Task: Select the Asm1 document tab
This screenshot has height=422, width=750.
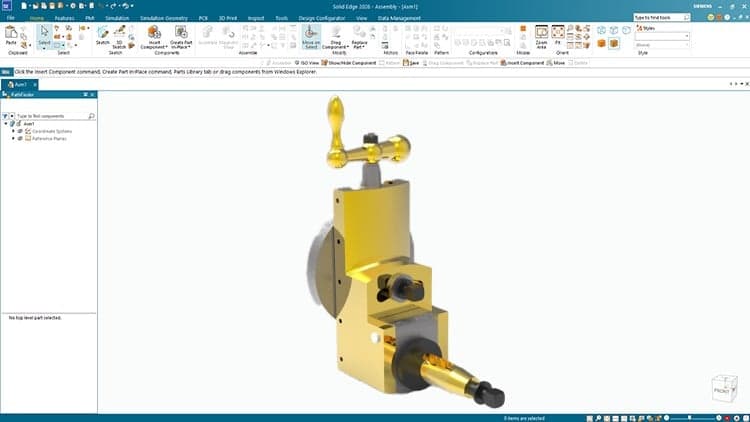Action: tap(18, 84)
